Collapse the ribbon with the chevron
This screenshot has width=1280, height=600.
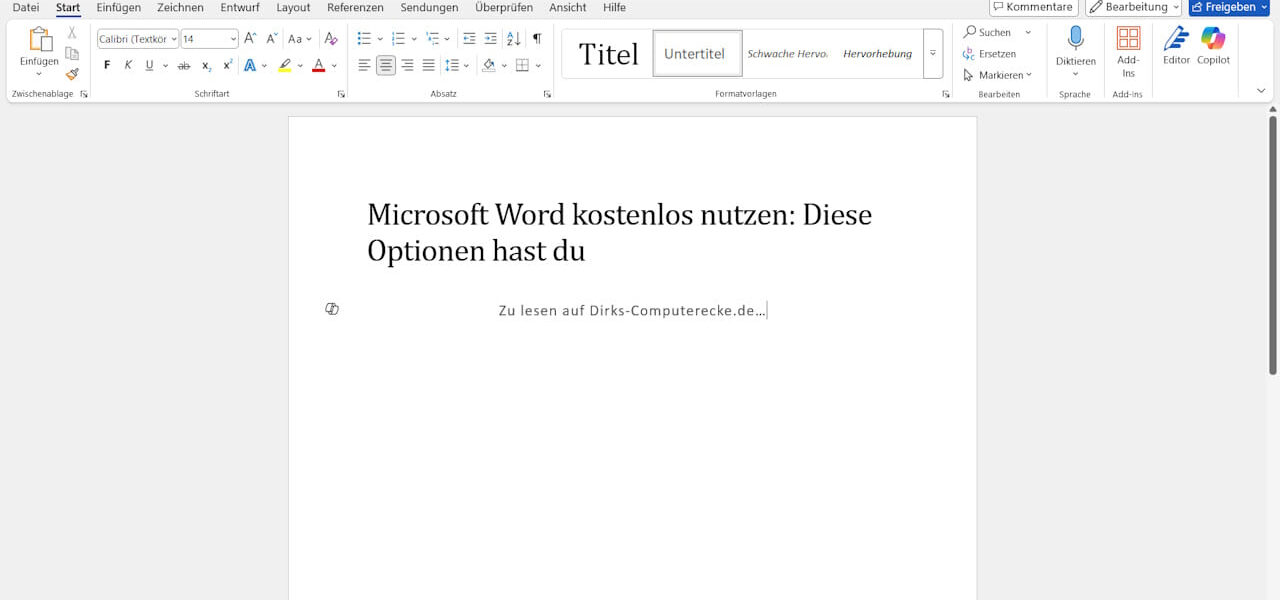1261,90
